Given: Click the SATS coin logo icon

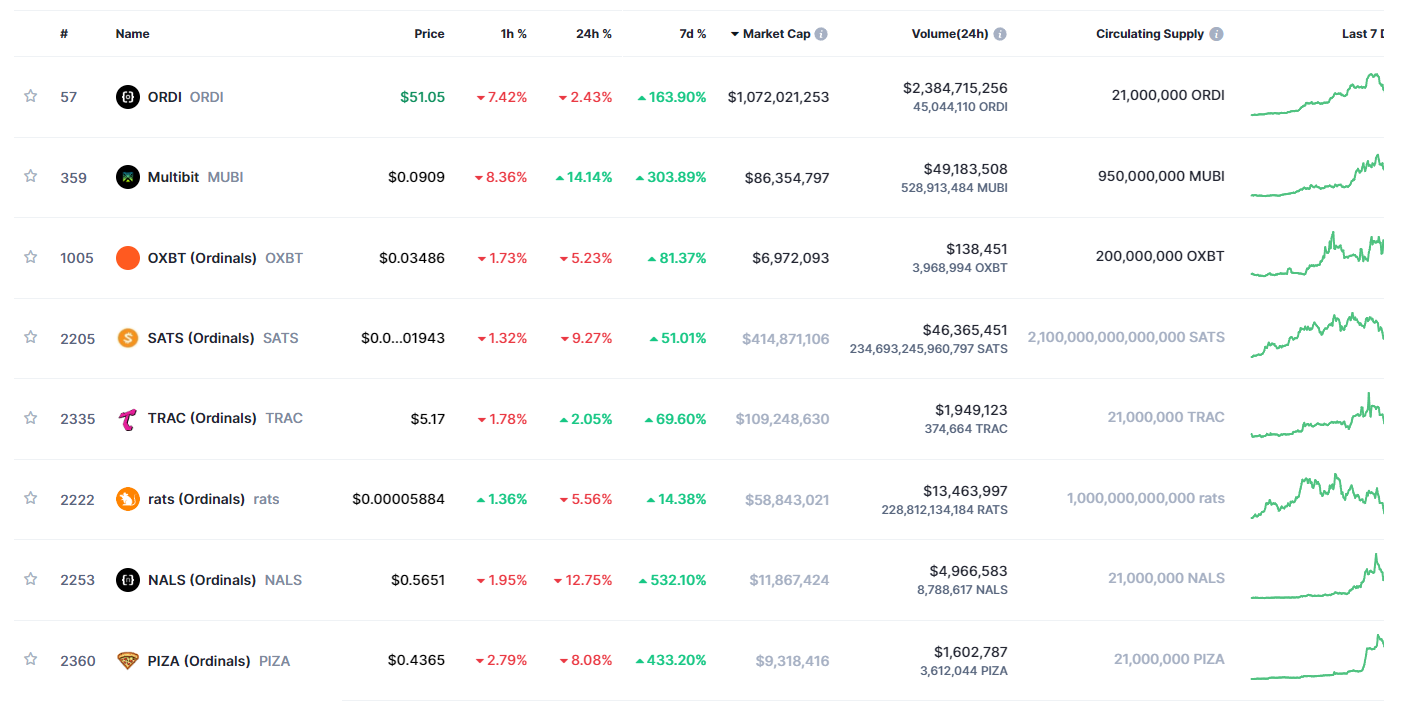Looking at the screenshot, I should coord(128,338).
